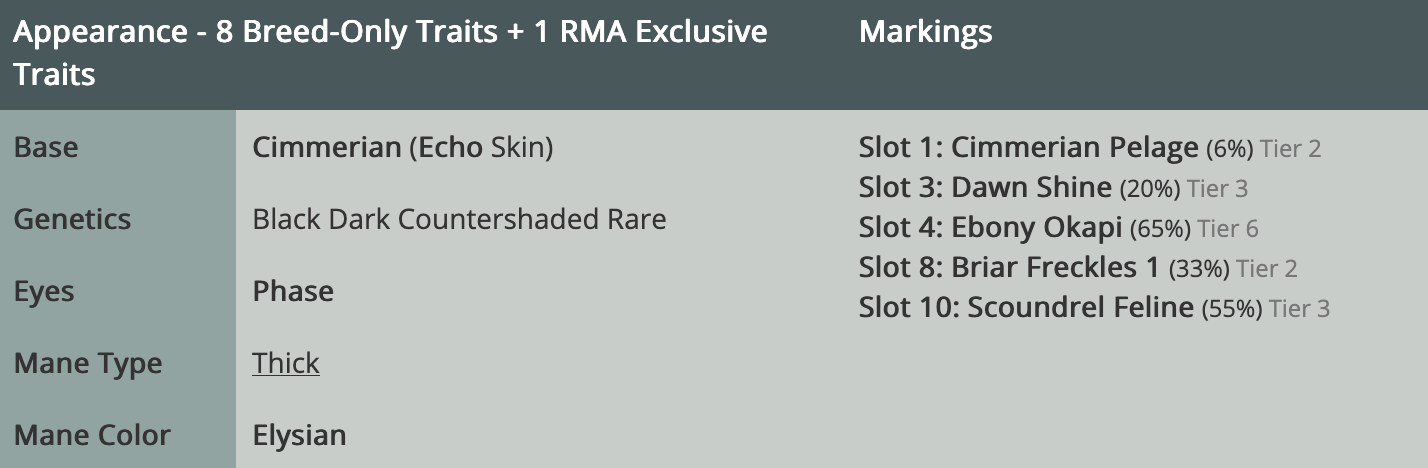The width and height of the screenshot is (1428, 468).
Task: Choose the Slot 8 Briar Freckles 1 marking
Action: [x=1009, y=268]
